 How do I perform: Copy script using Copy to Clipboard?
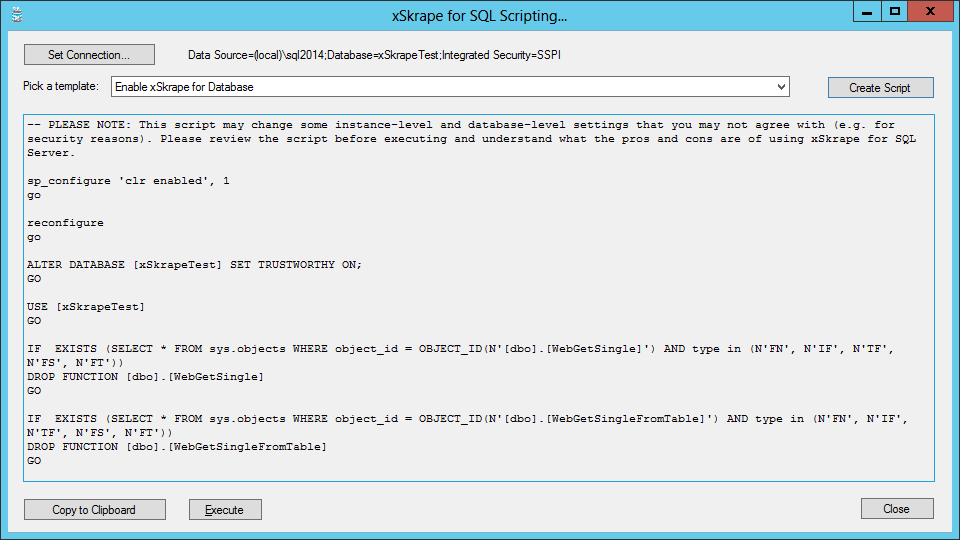coord(94,509)
